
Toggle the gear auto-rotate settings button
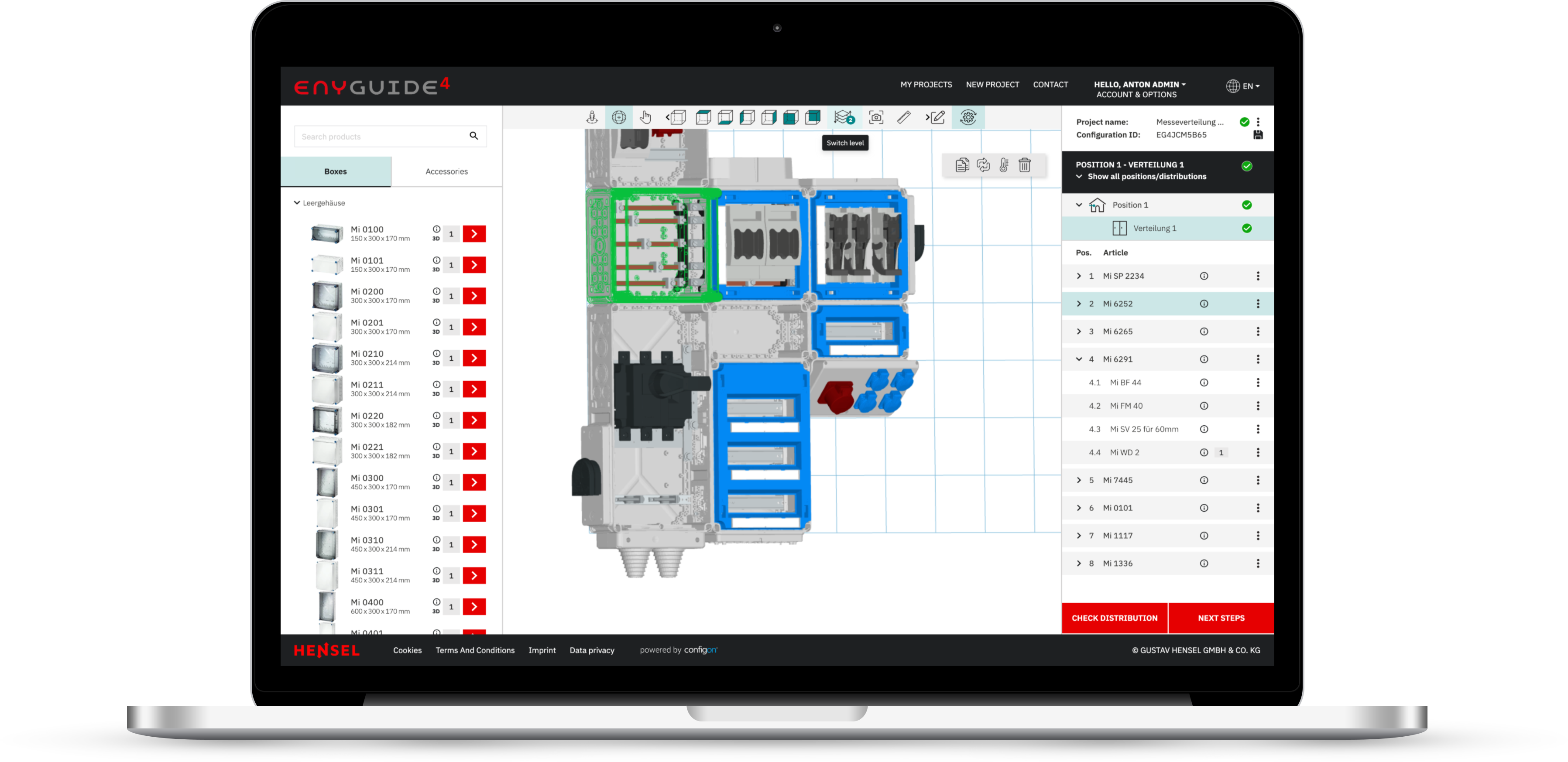968,117
